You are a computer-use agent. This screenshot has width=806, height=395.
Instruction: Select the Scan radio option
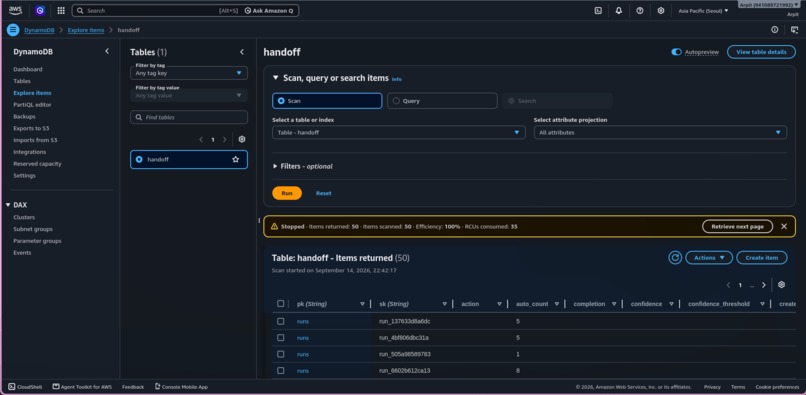(327, 101)
